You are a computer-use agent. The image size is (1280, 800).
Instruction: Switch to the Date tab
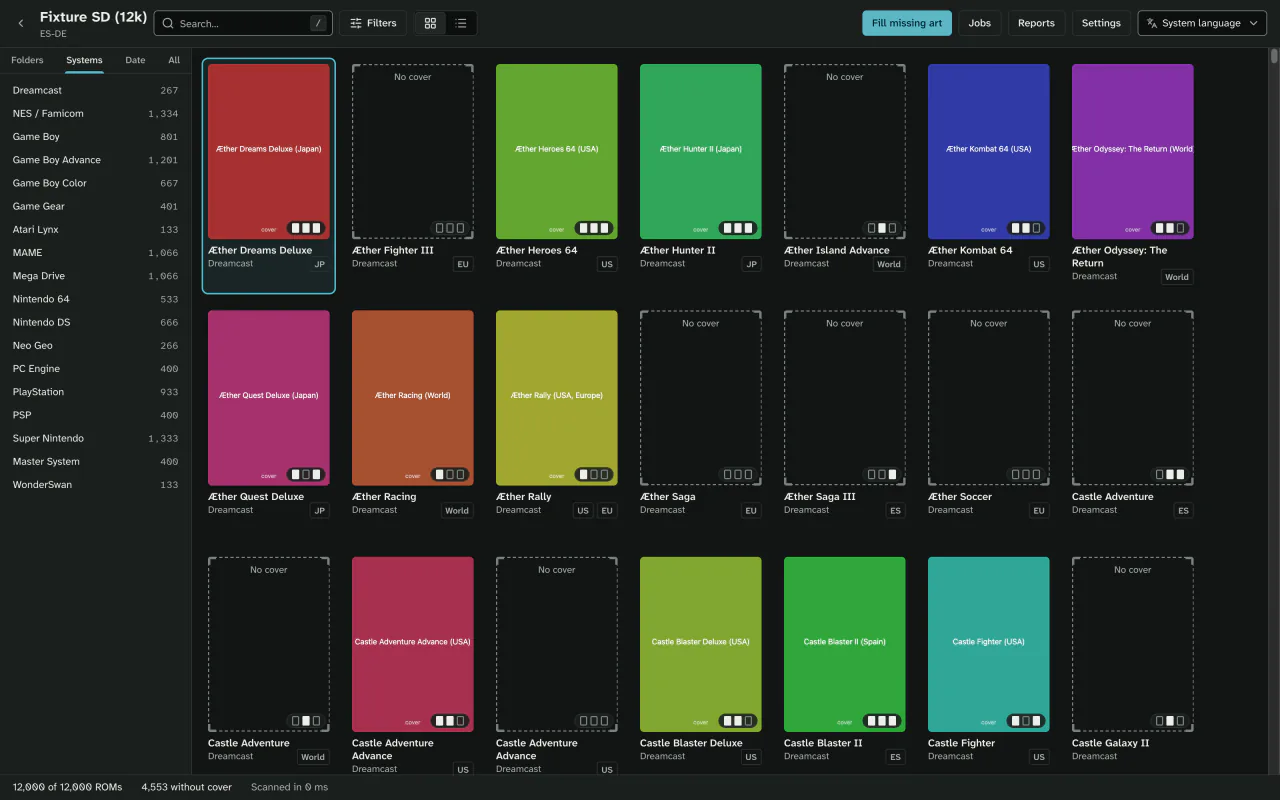pyautogui.click(x=135, y=60)
